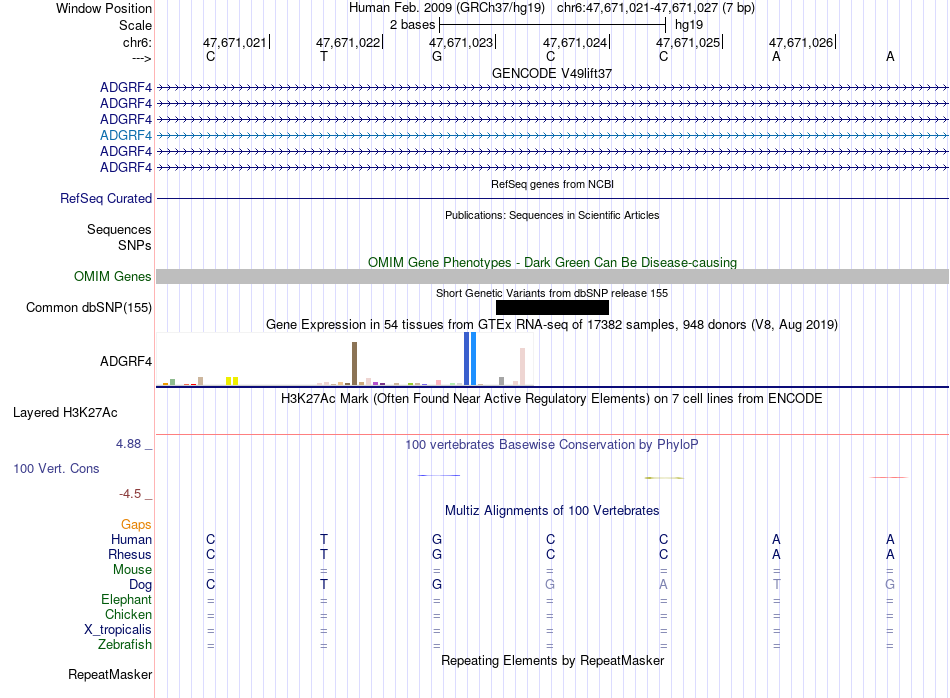This screenshot has height=698, width=950.
Task: Click the Basewise Conservation by PhyloP title
Action: 552,445
